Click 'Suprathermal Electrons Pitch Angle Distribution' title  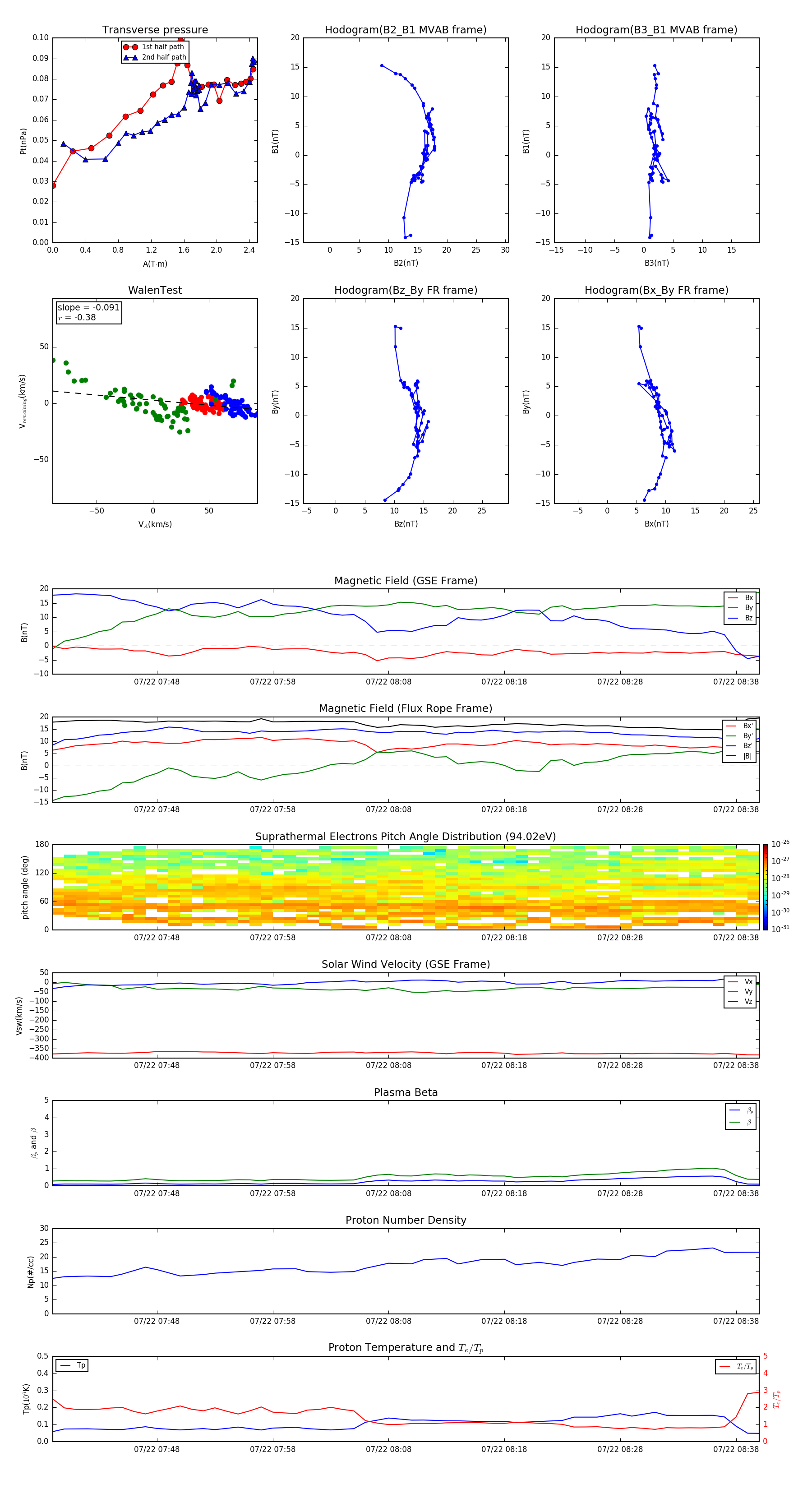(x=406, y=837)
